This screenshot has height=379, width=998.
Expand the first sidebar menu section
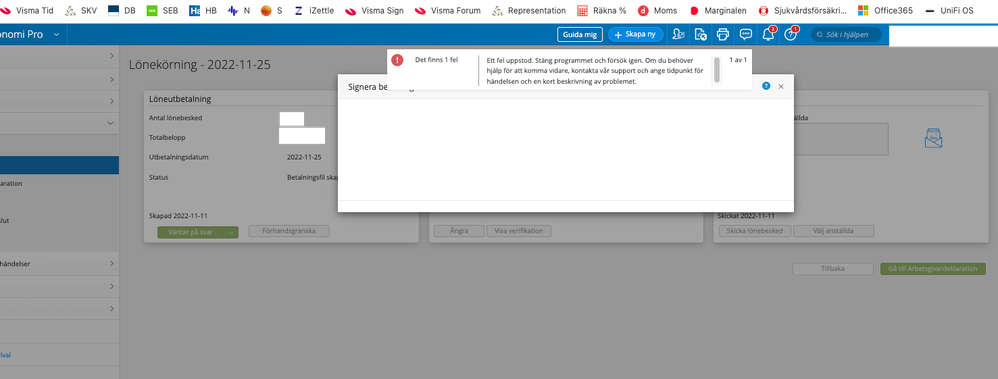pyautogui.click(x=111, y=56)
